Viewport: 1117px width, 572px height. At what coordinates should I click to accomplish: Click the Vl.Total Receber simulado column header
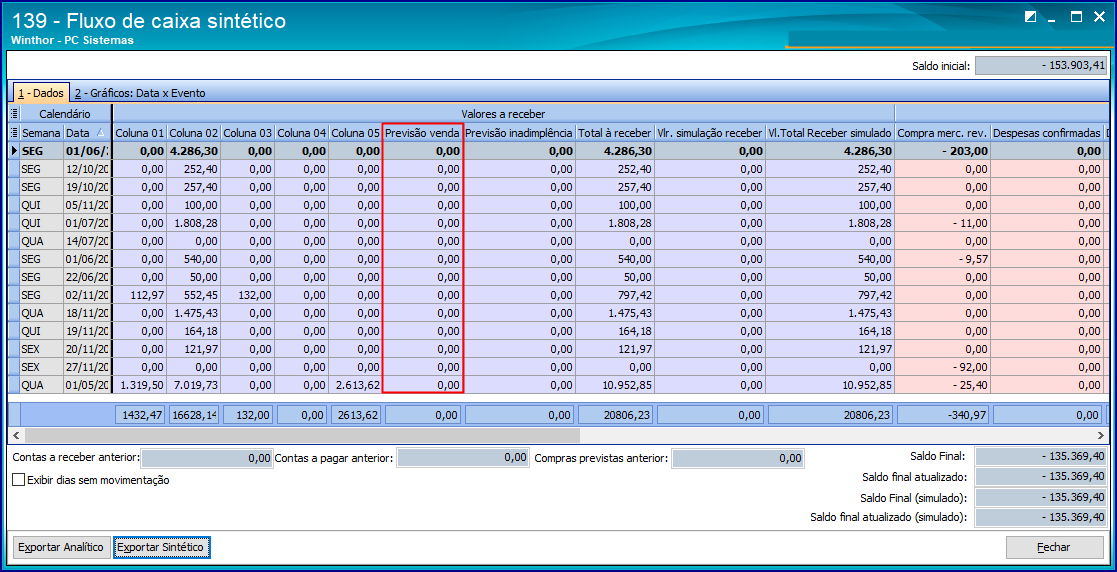[x=830, y=132]
